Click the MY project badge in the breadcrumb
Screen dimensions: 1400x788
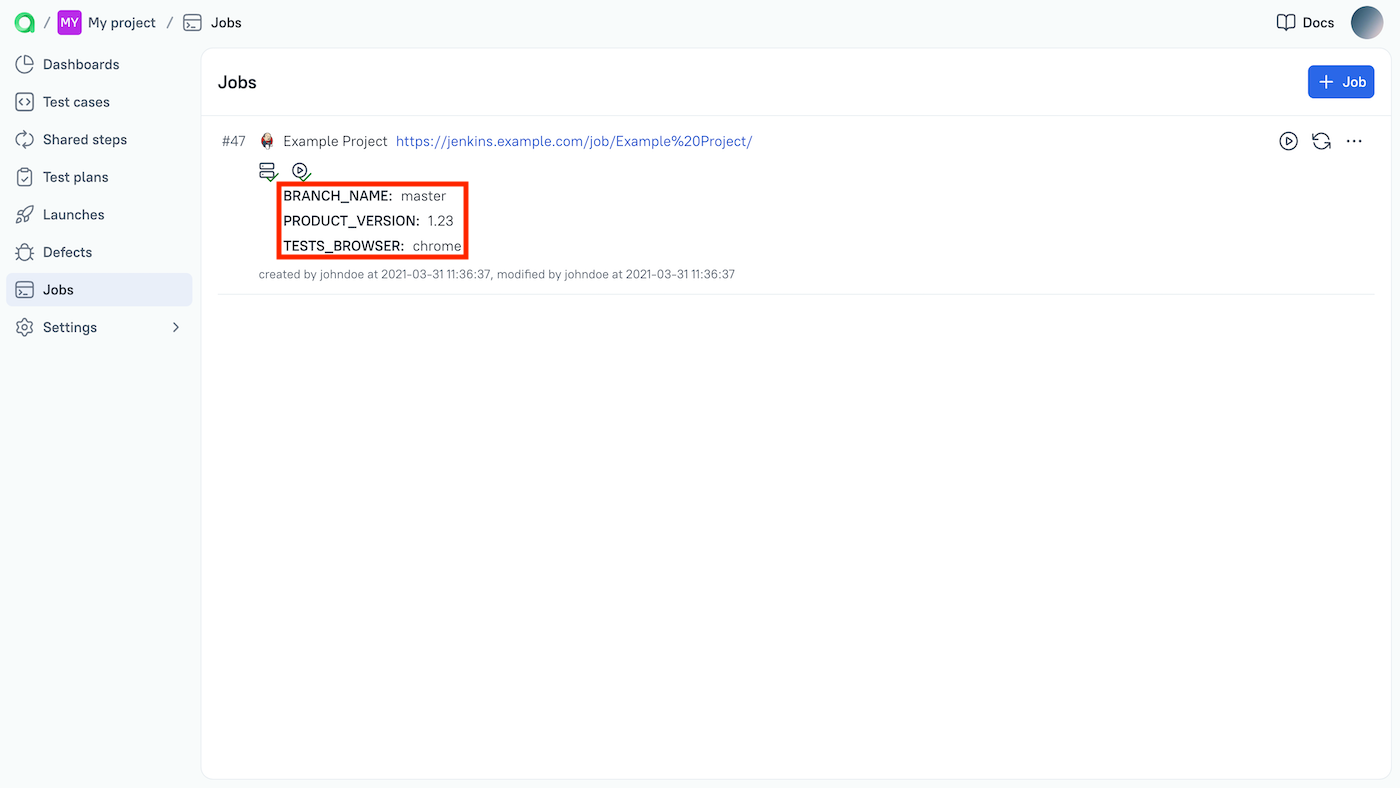click(x=68, y=22)
